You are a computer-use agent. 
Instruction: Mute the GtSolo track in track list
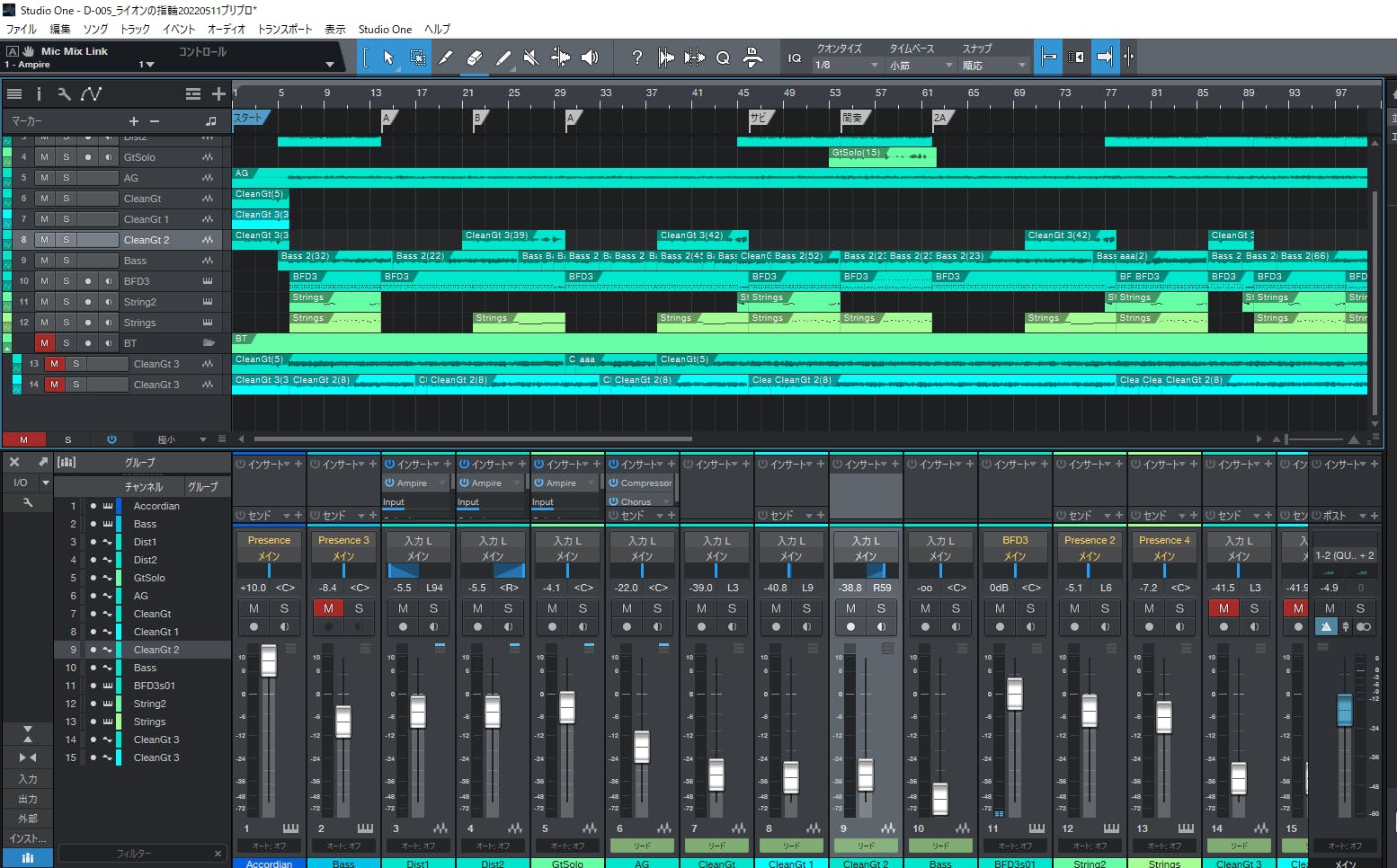click(44, 157)
